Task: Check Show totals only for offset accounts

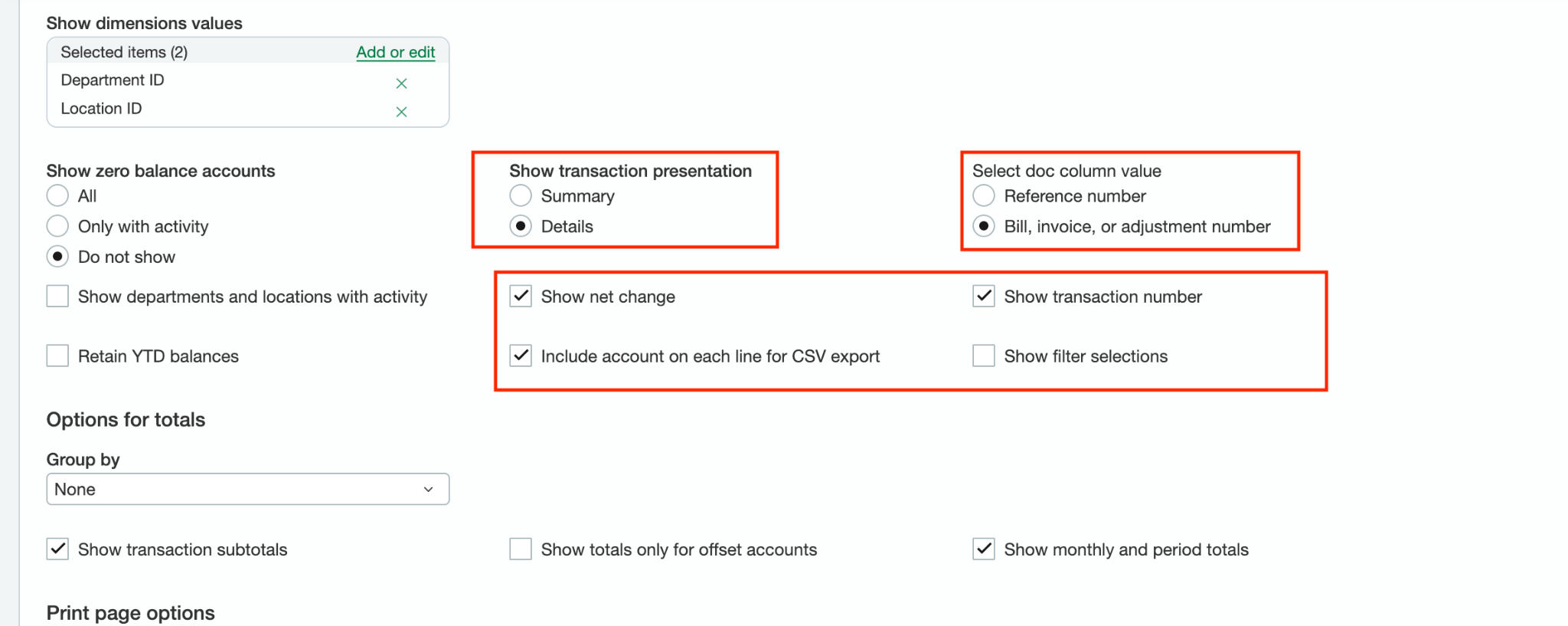Action: coord(521,549)
